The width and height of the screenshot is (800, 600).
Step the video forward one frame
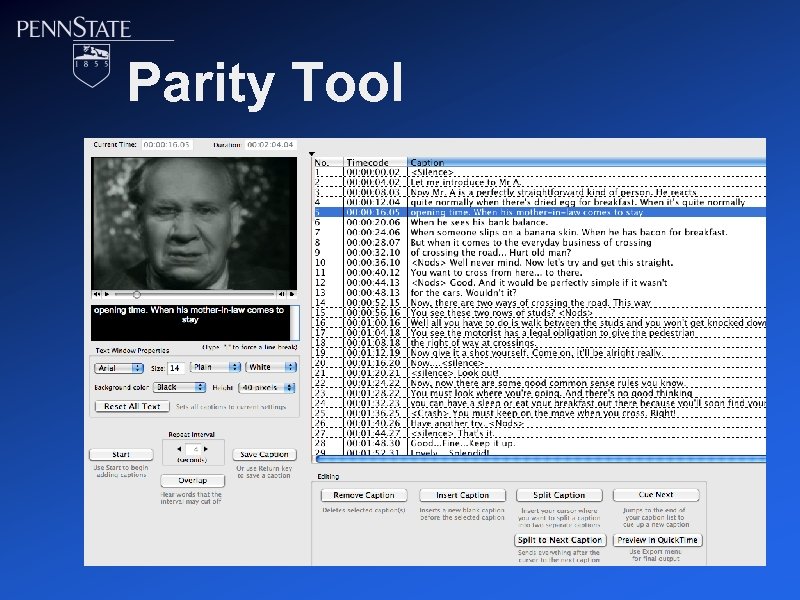292,294
